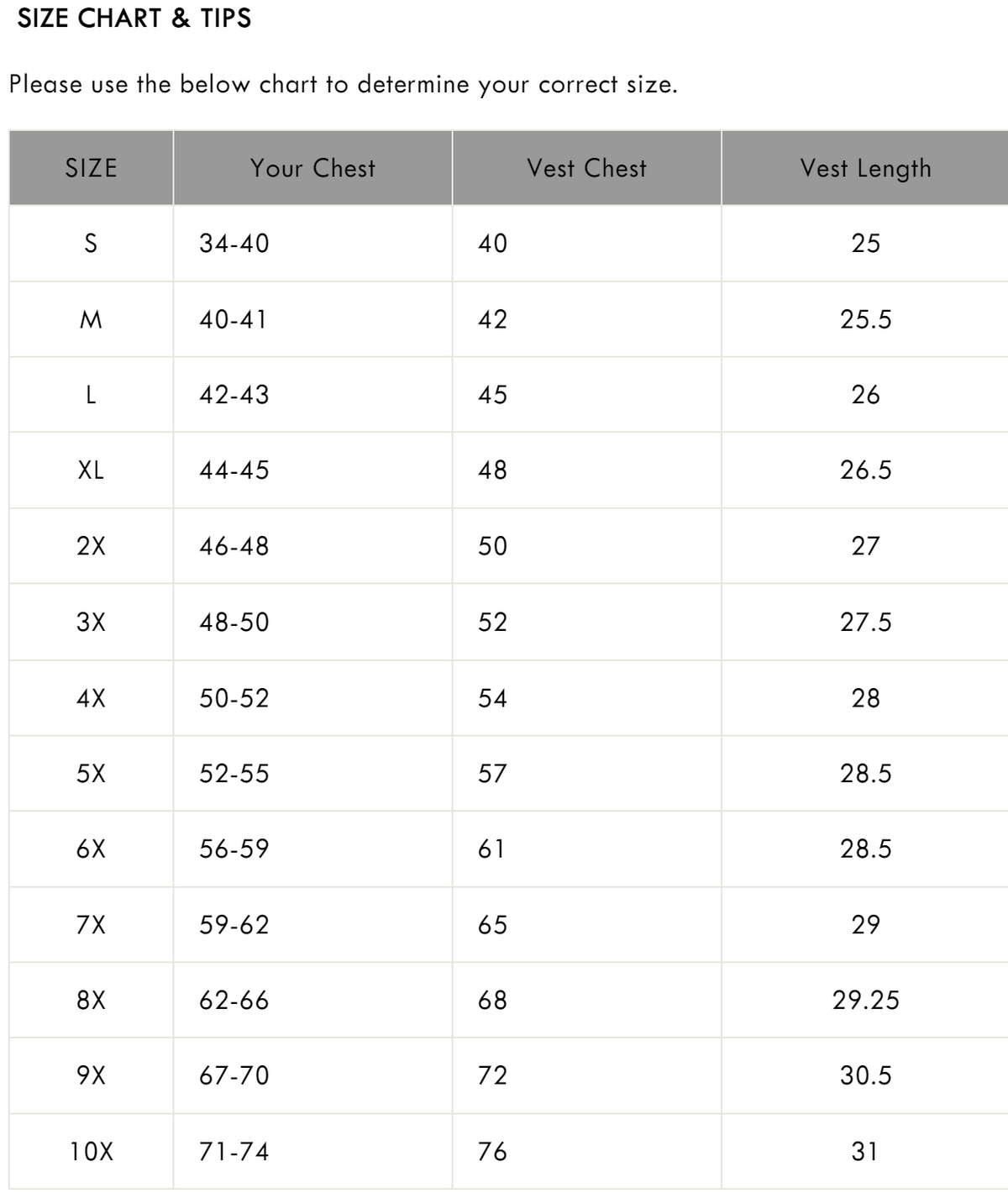Click the Vest Chest column header
Image resolution: width=1008 pixels, height=1193 pixels.
[586, 168]
